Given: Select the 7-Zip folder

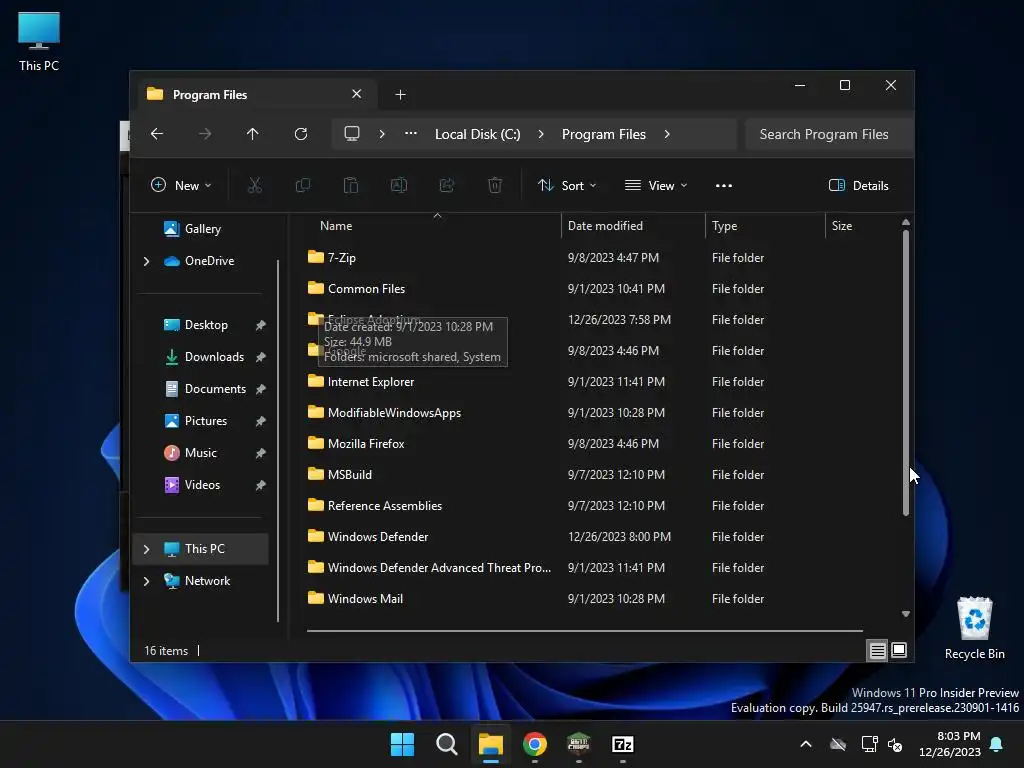Looking at the screenshot, I should coord(342,257).
